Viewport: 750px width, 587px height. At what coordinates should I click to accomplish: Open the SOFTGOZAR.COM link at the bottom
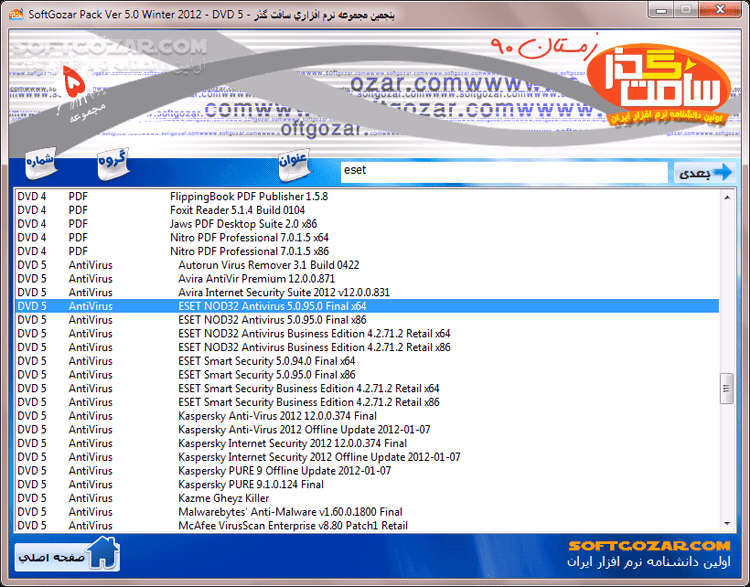click(649, 545)
